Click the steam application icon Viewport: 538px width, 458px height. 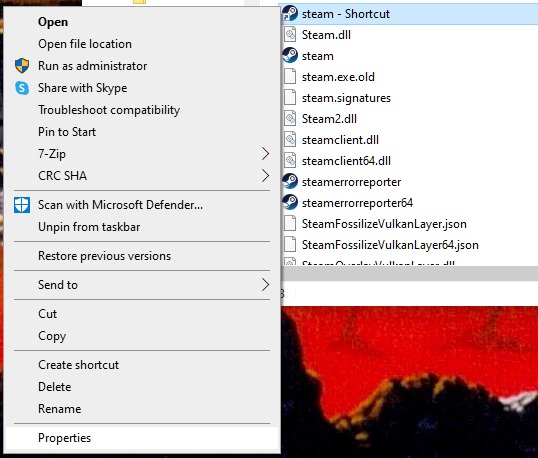(290, 56)
